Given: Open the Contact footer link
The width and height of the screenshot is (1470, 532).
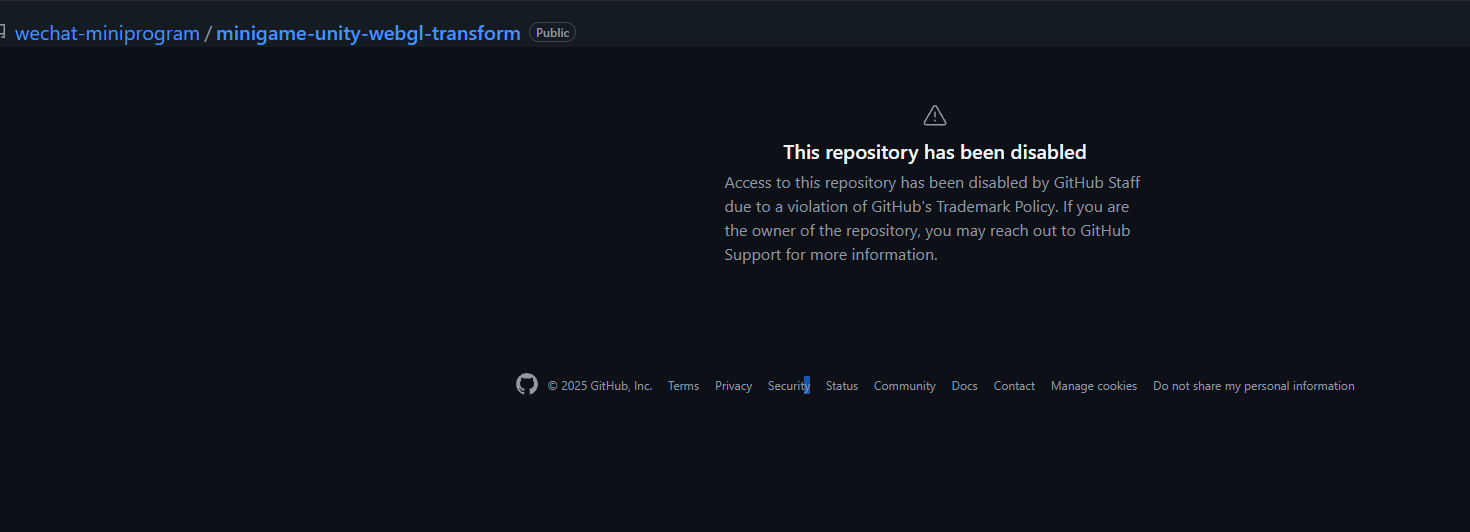Looking at the screenshot, I should point(1014,386).
